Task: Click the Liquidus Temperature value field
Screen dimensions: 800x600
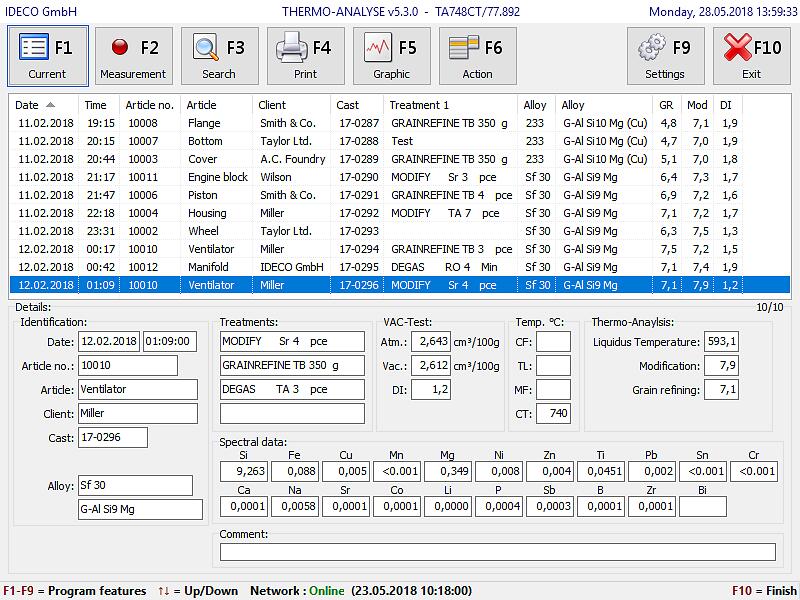Action: click(x=721, y=342)
